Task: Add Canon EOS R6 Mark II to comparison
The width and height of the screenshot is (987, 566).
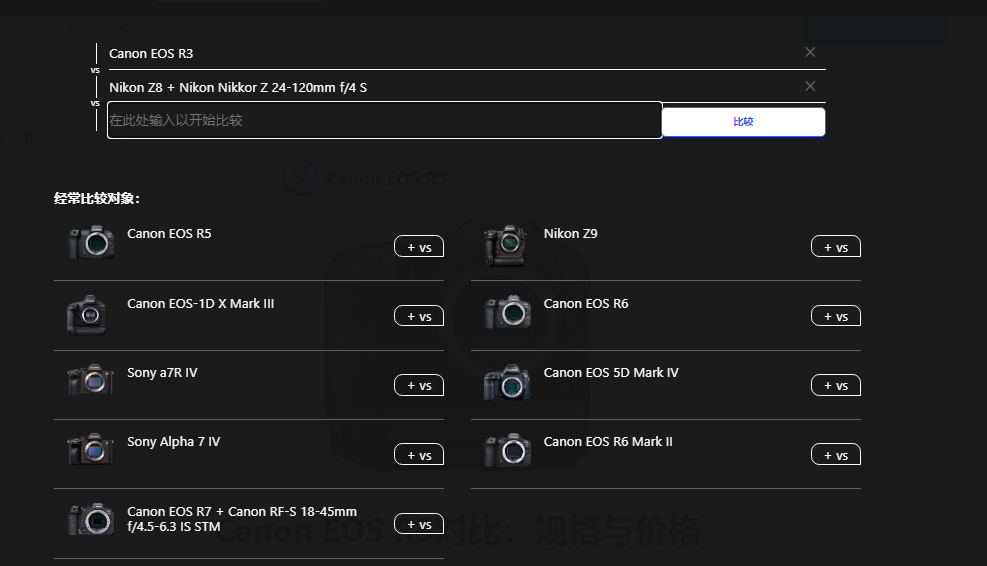Action: pos(835,455)
